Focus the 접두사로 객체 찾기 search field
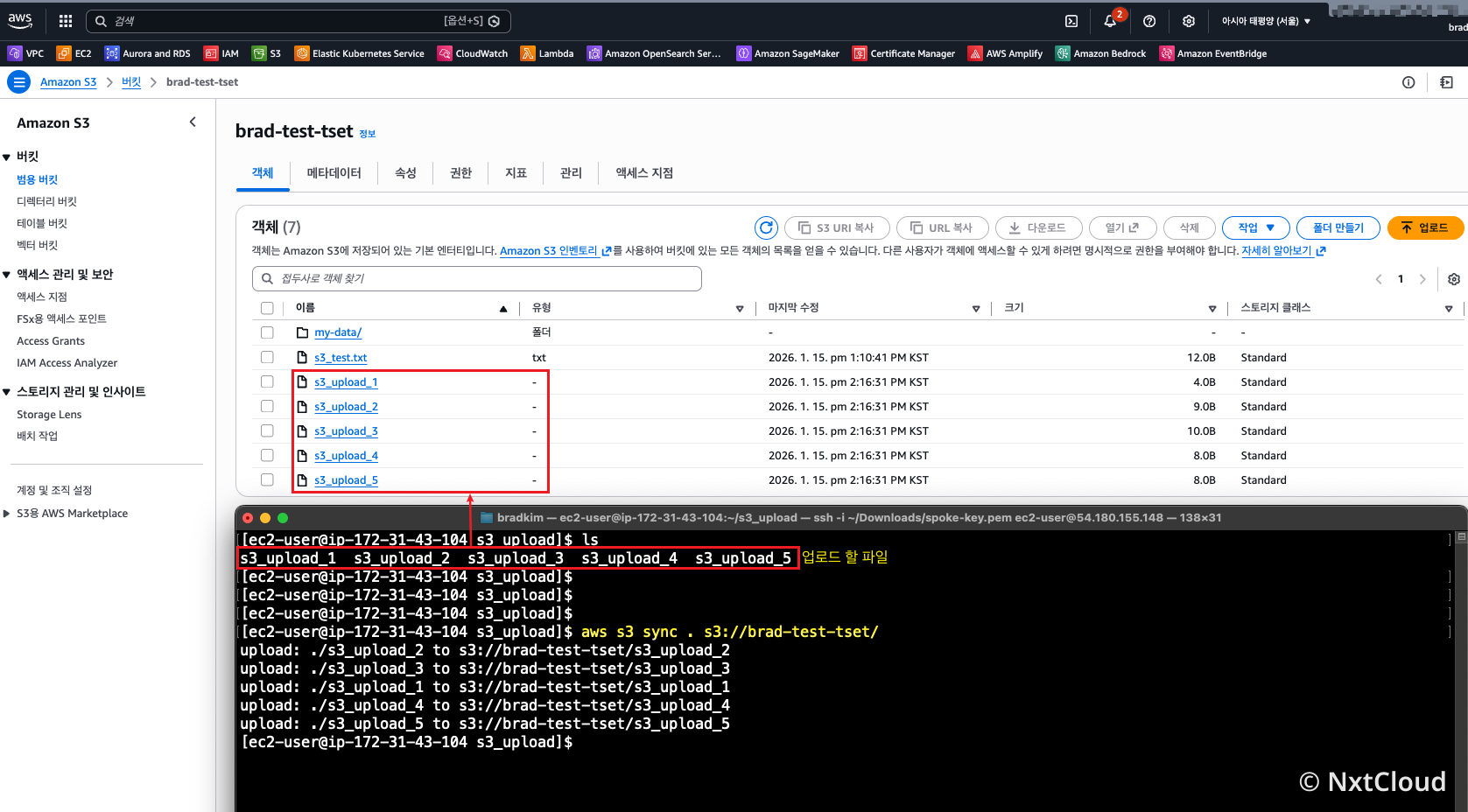 coord(477,278)
